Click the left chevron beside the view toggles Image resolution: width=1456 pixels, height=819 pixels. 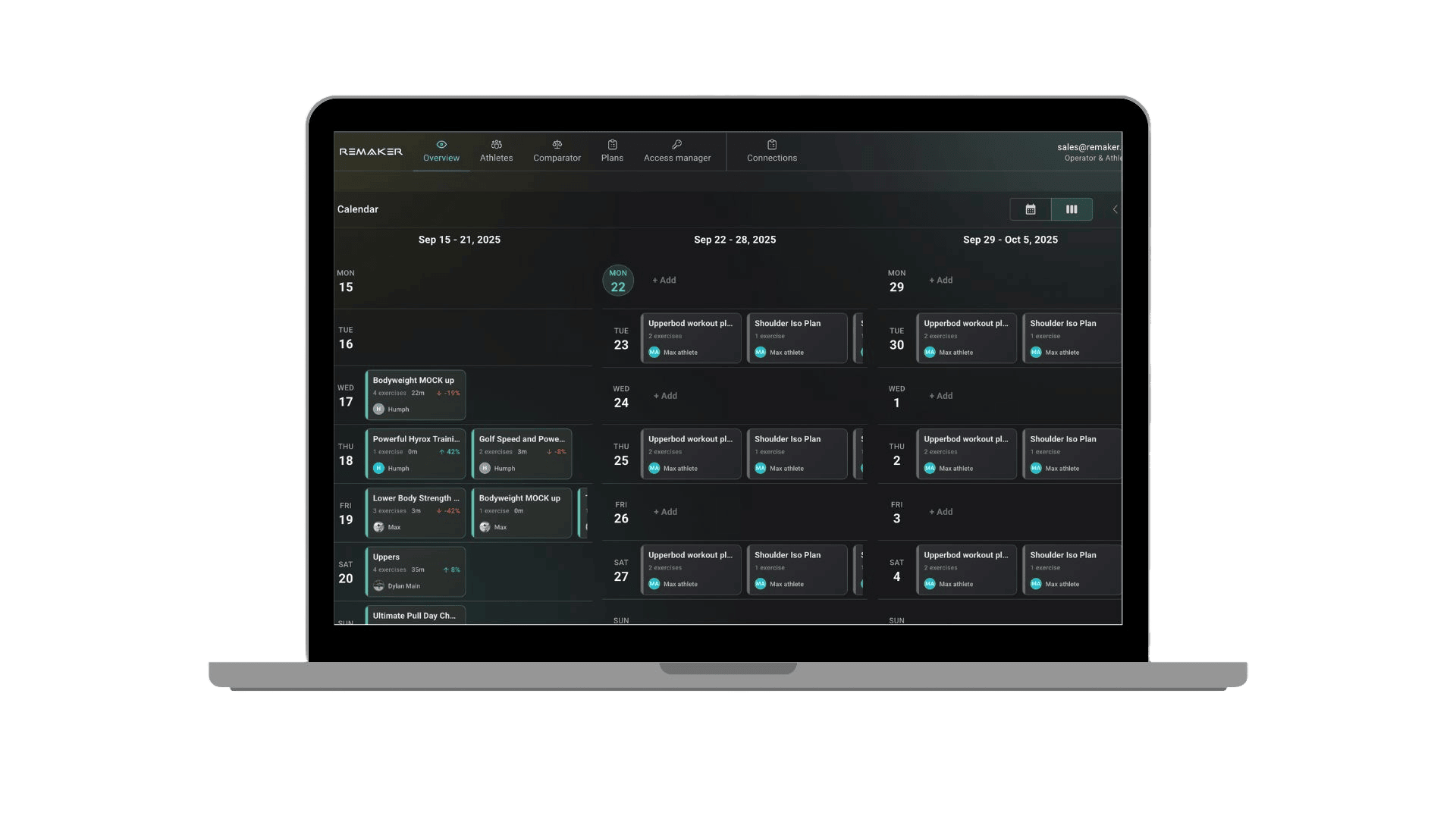tap(1115, 209)
